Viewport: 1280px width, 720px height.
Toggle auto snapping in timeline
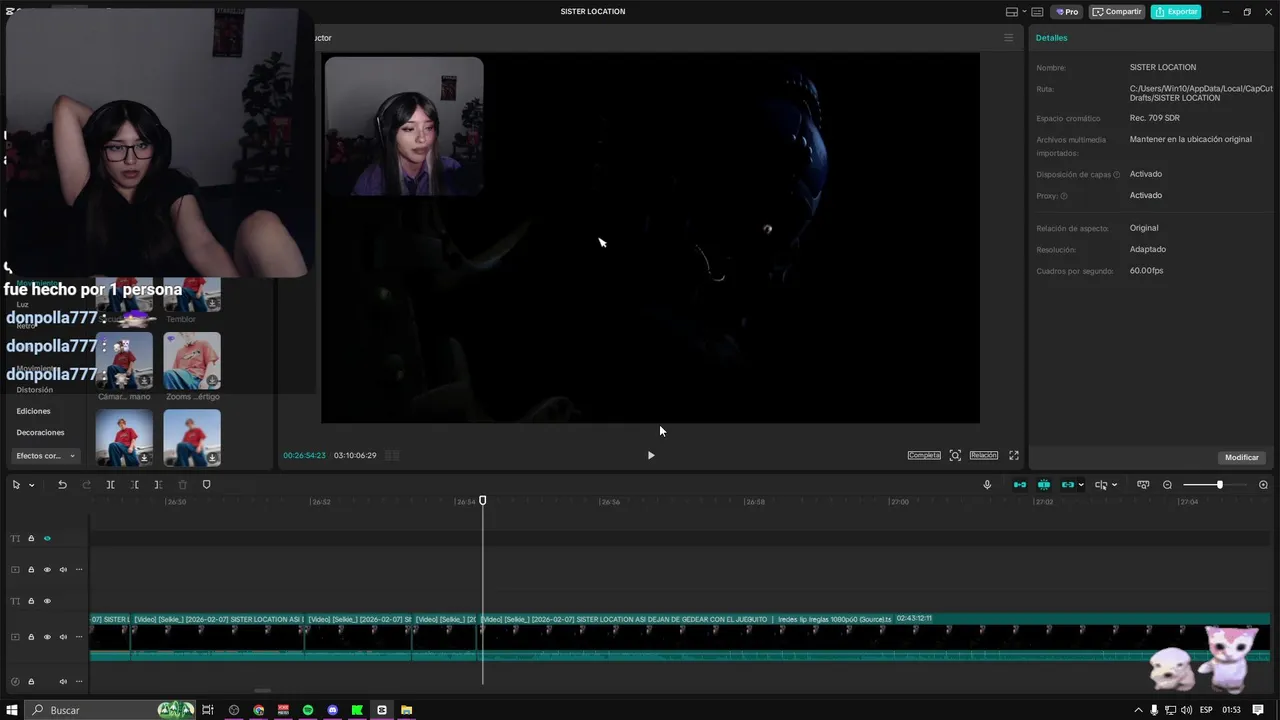tap(1044, 485)
